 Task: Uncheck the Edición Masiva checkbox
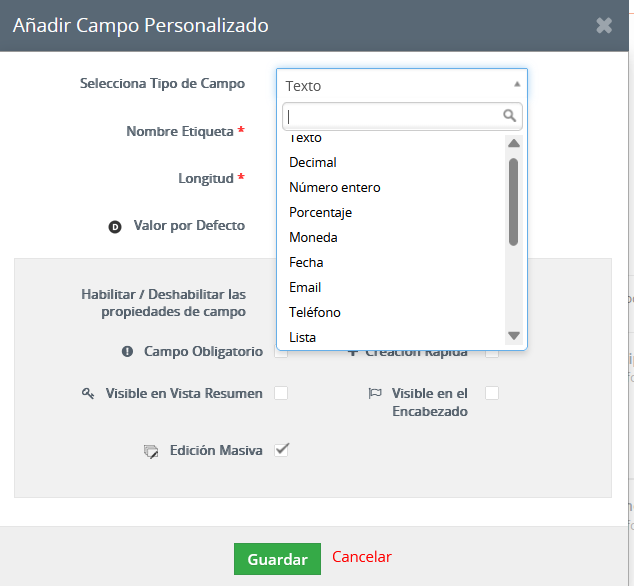[x=281, y=450]
